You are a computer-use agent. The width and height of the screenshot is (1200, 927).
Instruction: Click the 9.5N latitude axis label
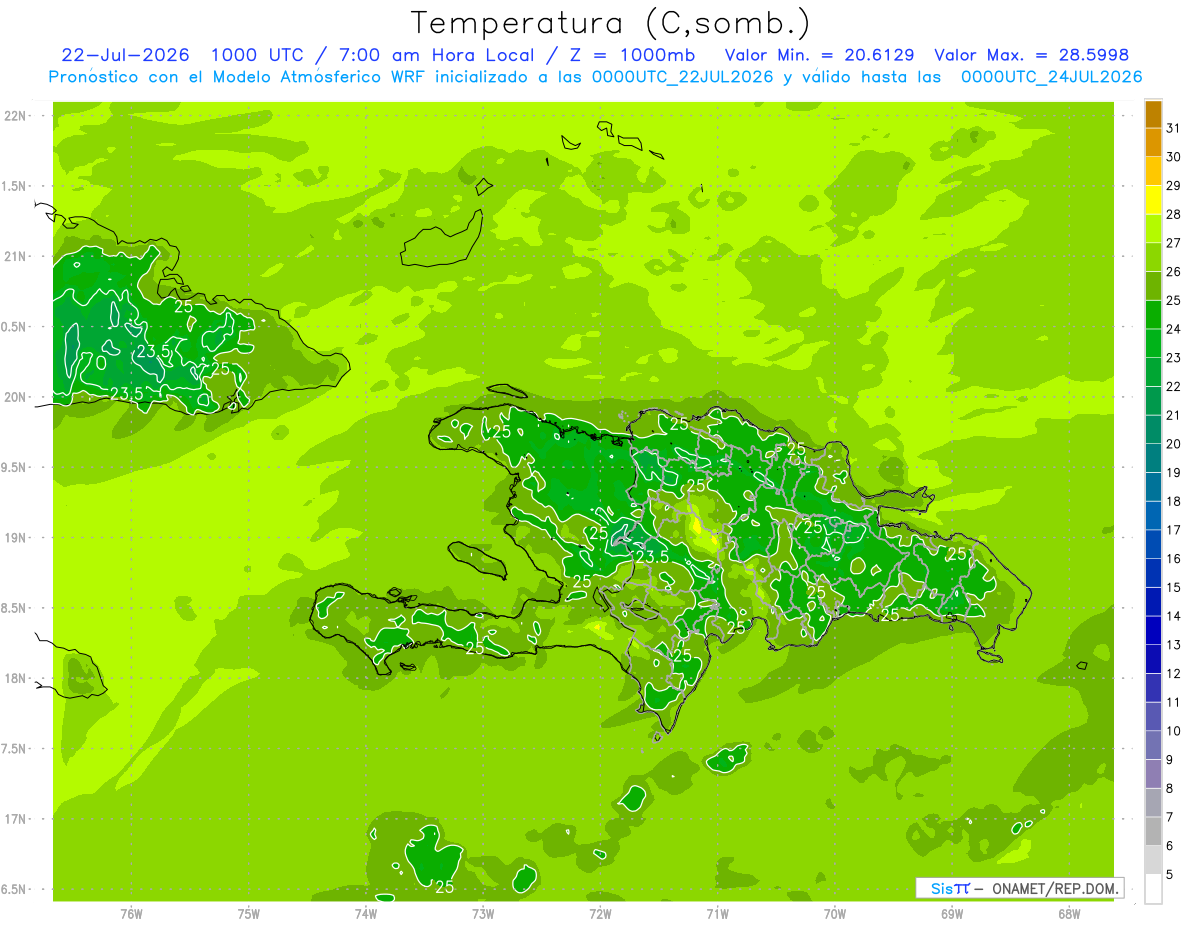tap(14, 467)
